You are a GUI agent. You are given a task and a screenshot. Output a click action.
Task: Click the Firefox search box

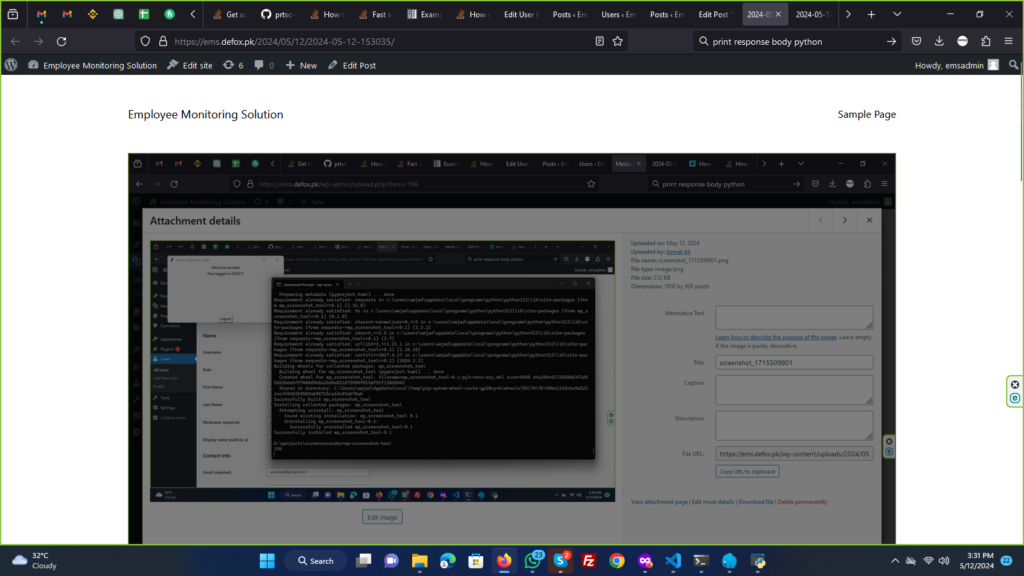(790, 41)
